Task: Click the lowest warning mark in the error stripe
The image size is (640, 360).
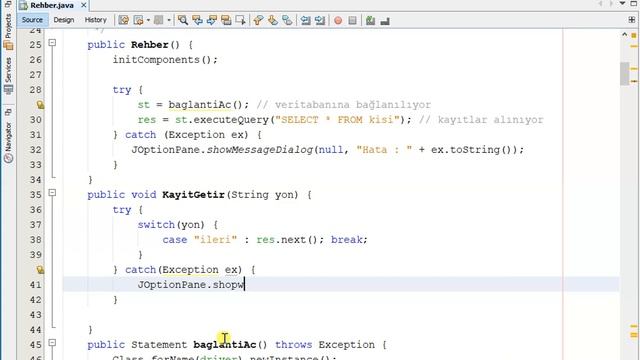Action: pos(634,335)
